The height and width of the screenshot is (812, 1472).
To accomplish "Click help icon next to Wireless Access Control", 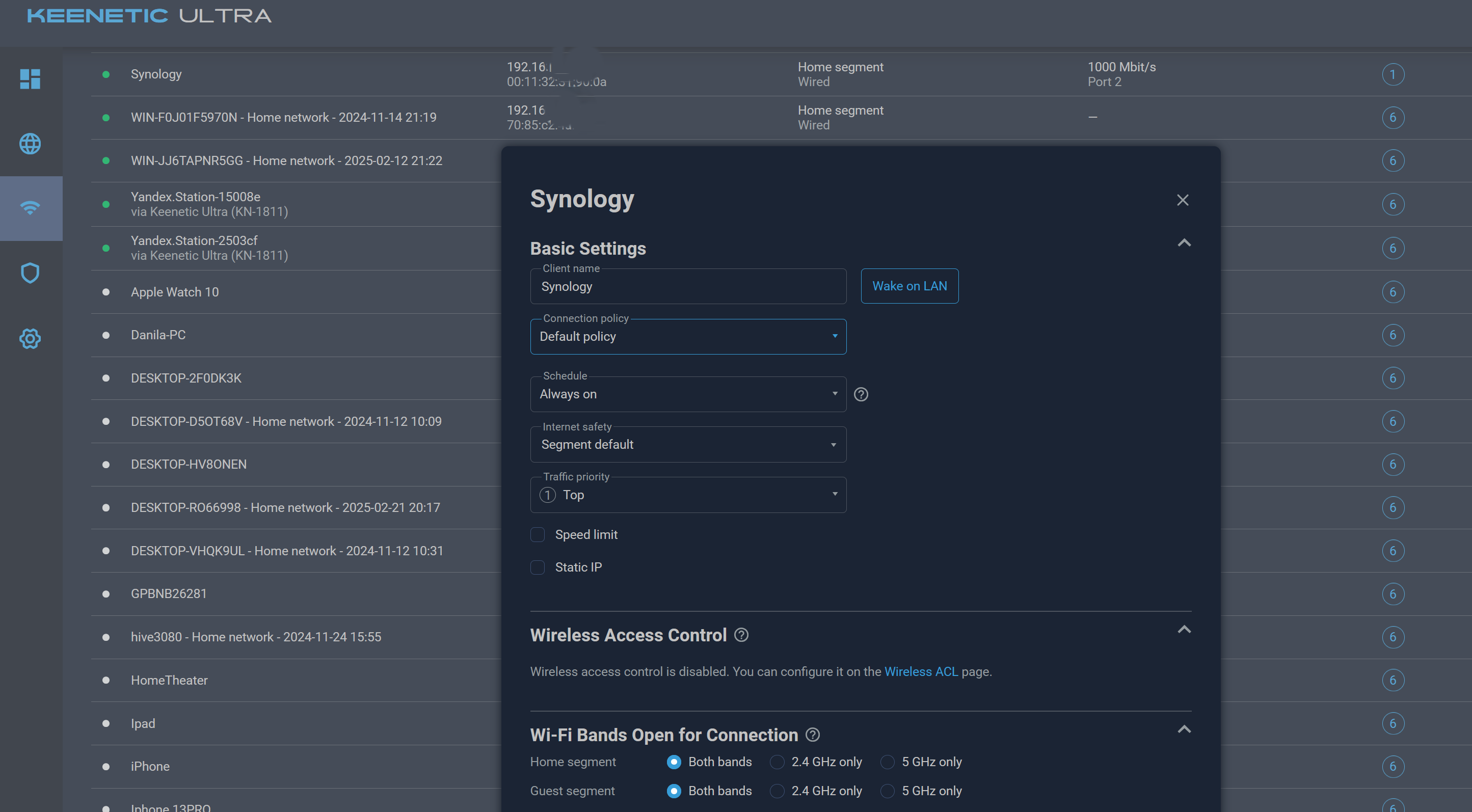I will [741, 635].
